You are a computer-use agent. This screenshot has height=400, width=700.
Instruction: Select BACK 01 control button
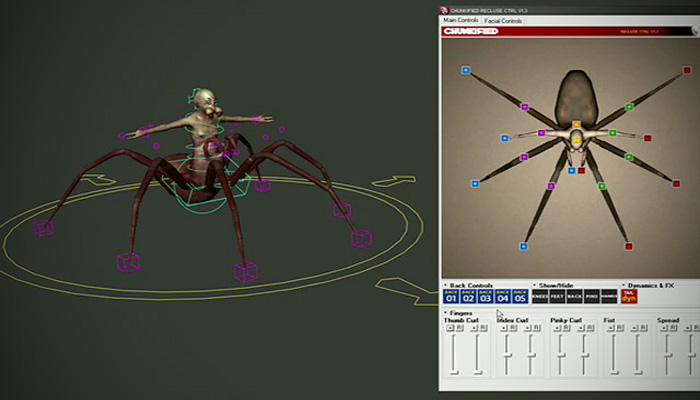(x=451, y=296)
